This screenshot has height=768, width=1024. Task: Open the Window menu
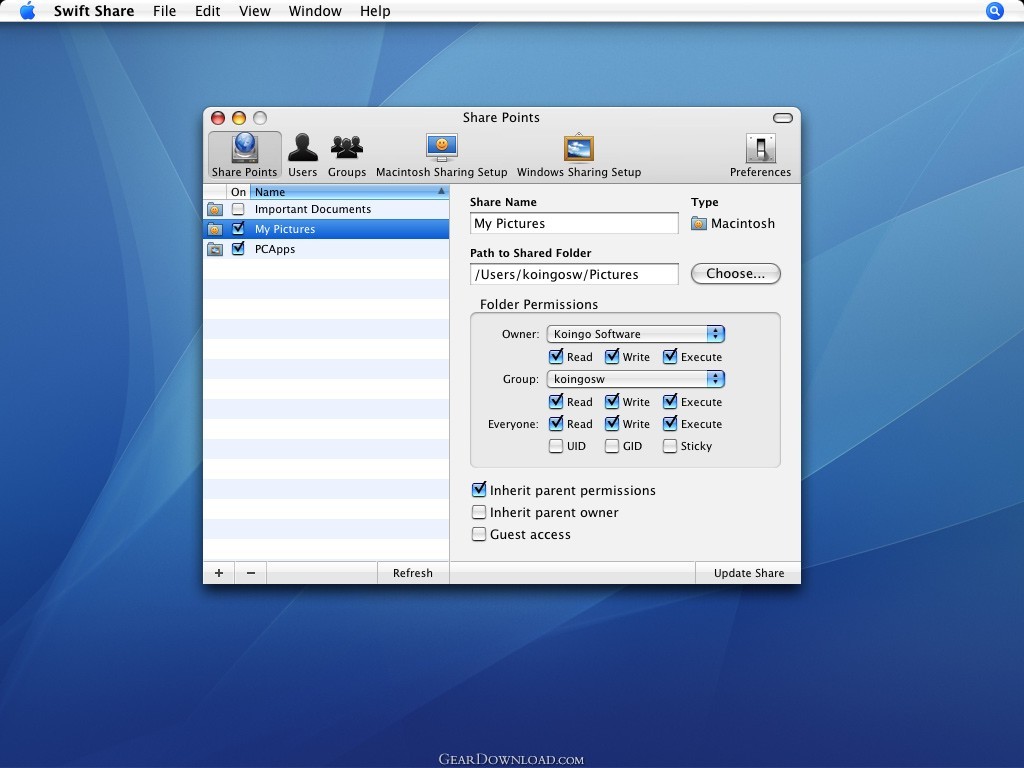tap(315, 11)
